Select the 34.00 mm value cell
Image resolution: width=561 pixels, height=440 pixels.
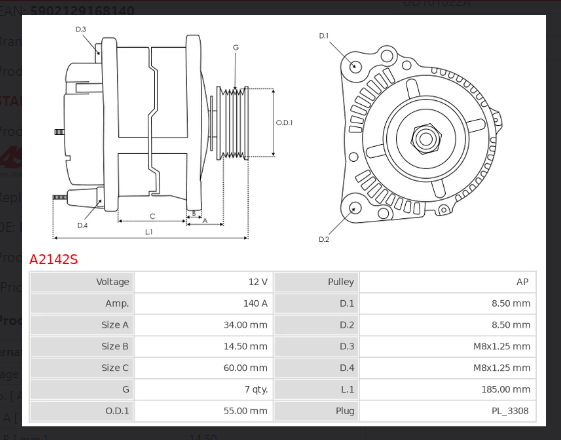coord(204,325)
